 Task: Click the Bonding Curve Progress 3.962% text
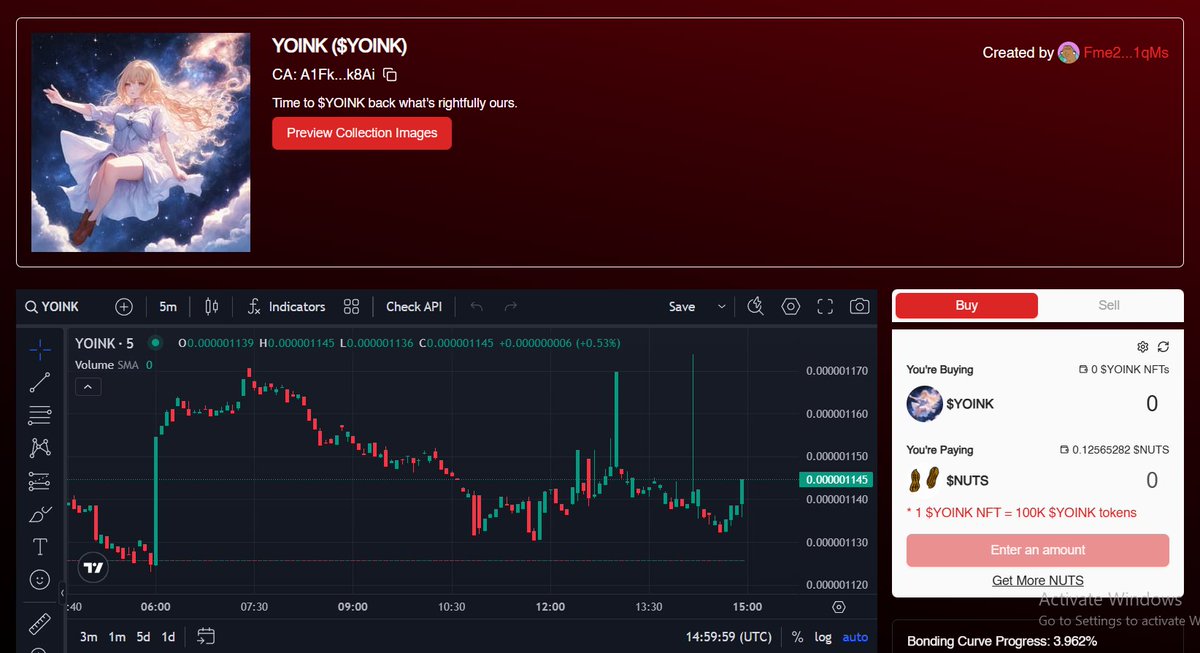click(1002, 641)
